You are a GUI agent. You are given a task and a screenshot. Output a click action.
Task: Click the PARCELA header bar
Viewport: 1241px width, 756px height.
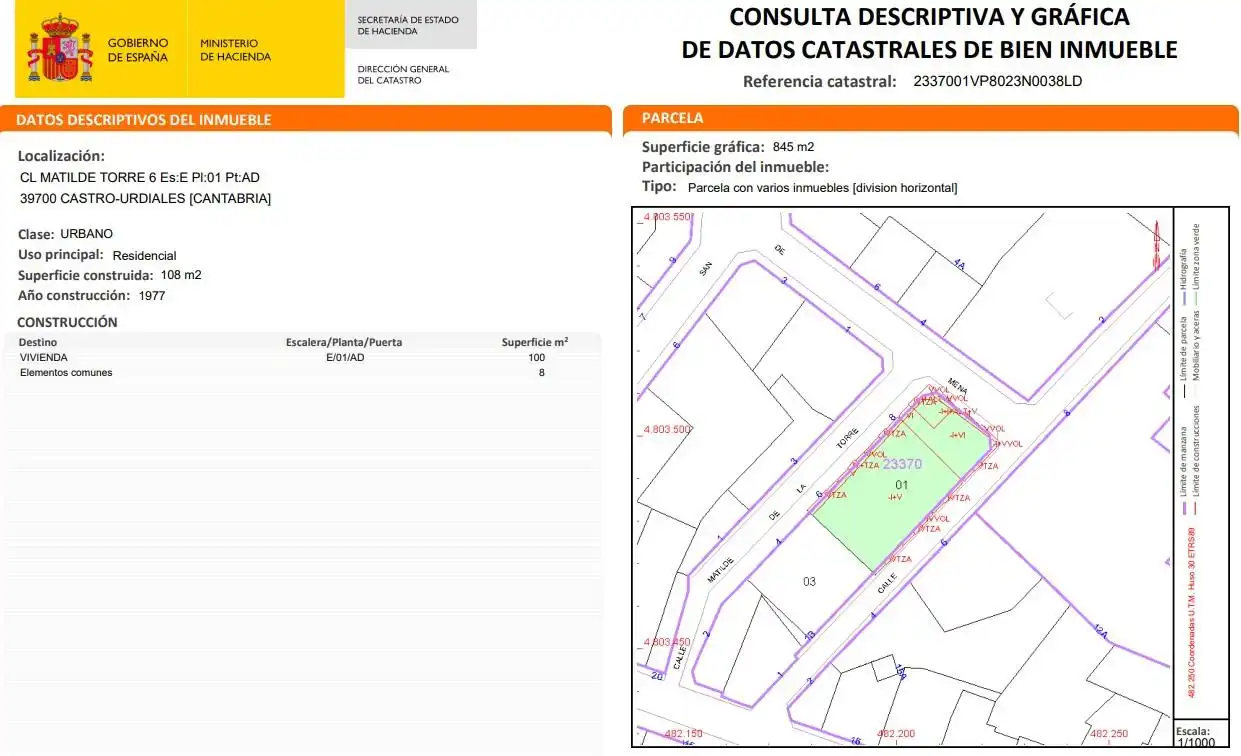pyautogui.click(x=930, y=118)
